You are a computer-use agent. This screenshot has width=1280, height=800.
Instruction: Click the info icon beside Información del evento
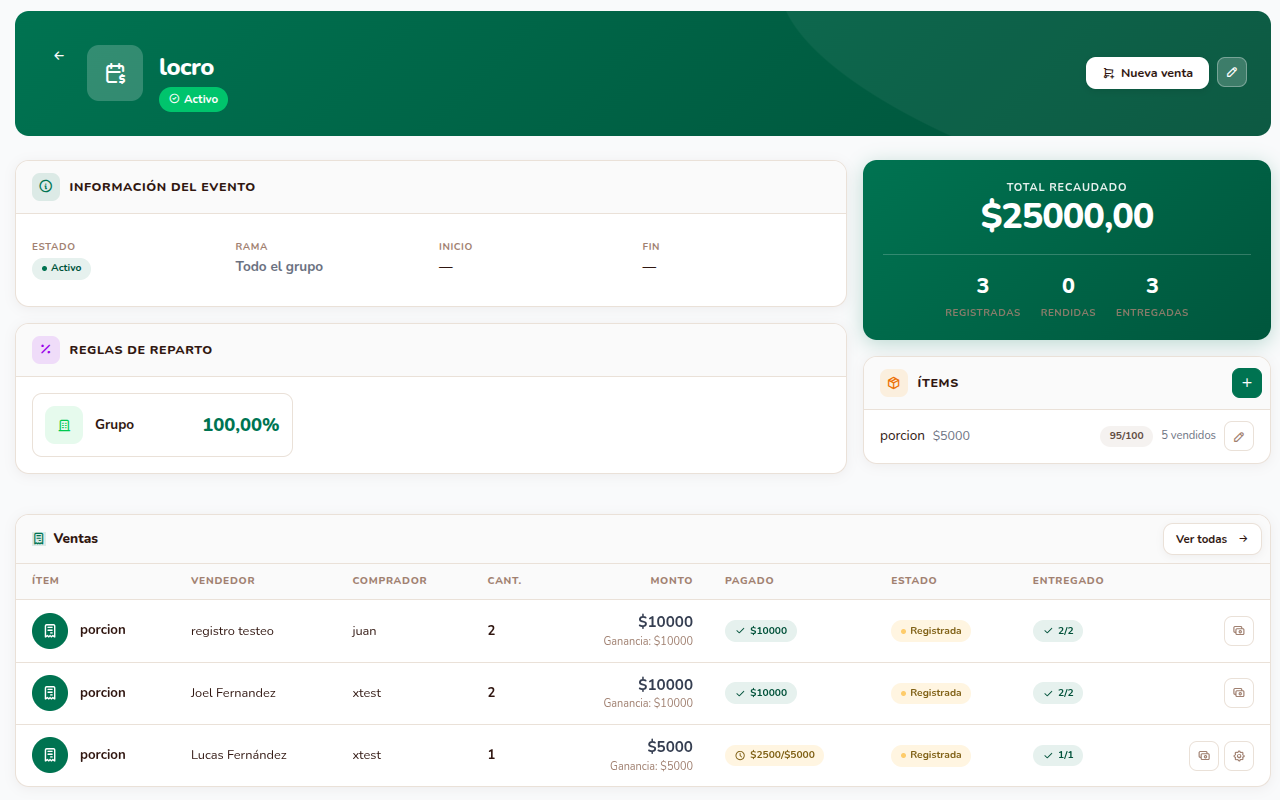(46, 187)
